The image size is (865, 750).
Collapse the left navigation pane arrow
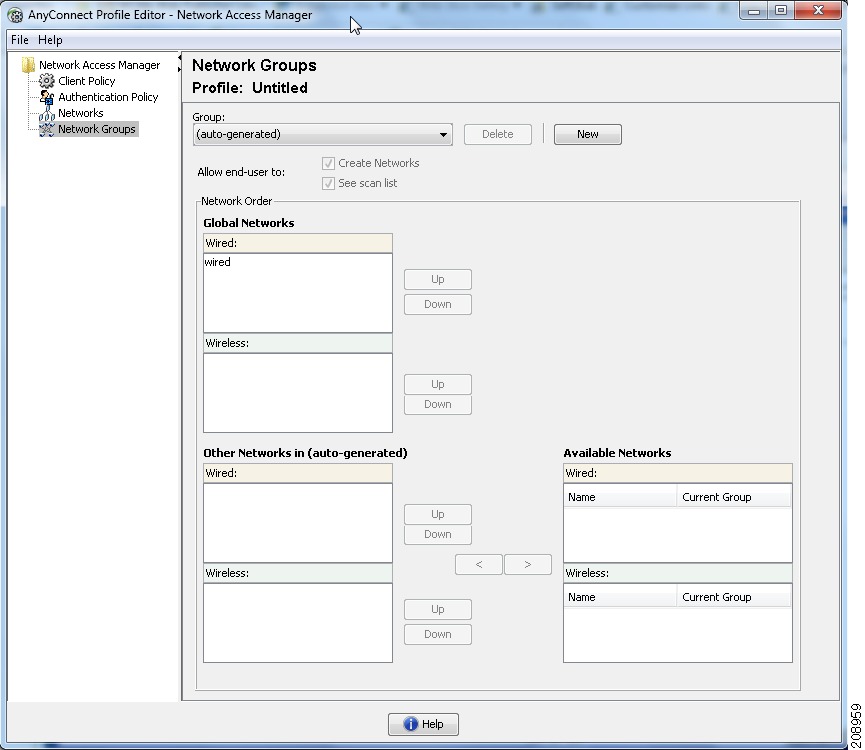pos(179,57)
